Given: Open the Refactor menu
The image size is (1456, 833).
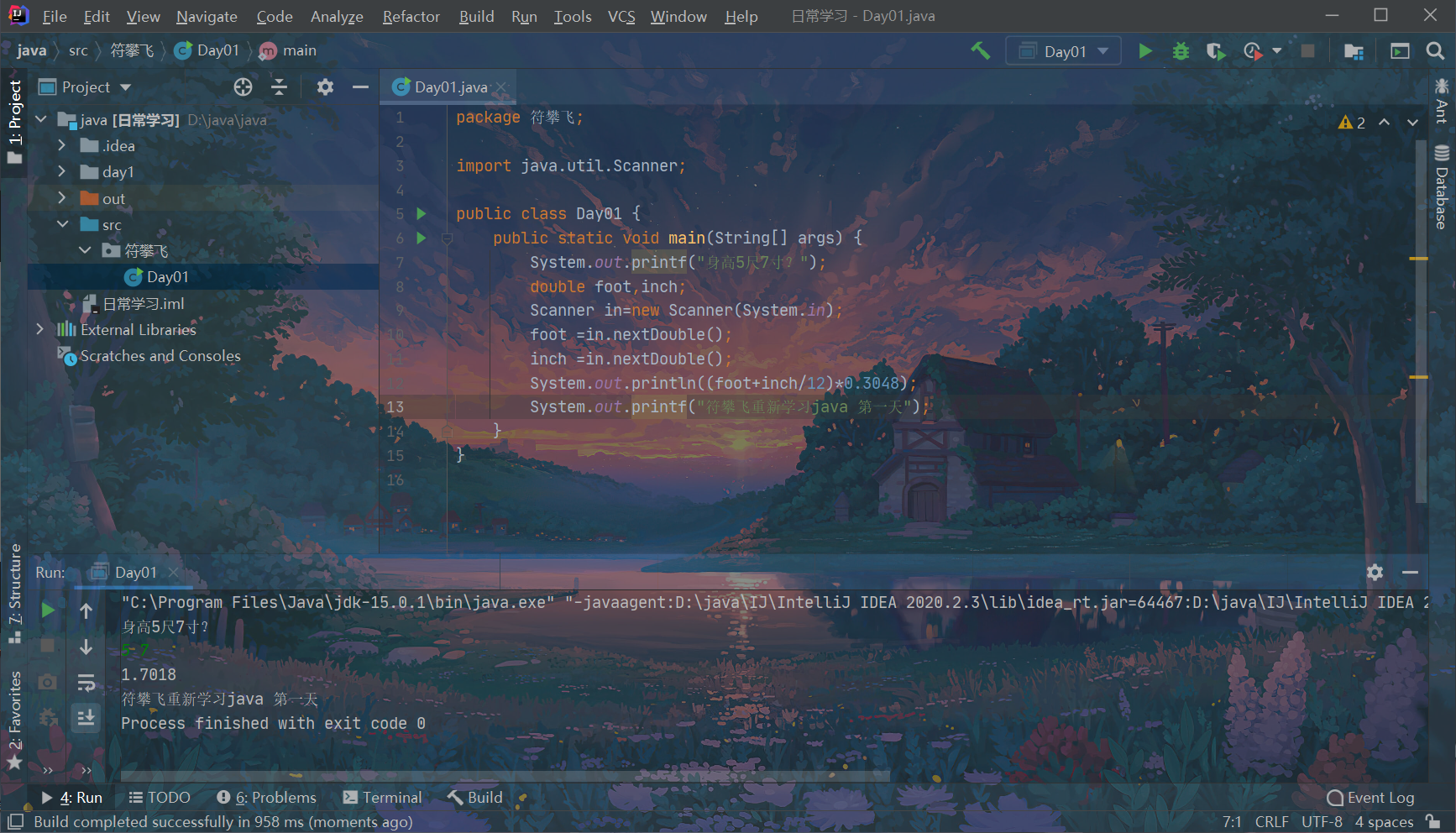Looking at the screenshot, I should (x=411, y=16).
